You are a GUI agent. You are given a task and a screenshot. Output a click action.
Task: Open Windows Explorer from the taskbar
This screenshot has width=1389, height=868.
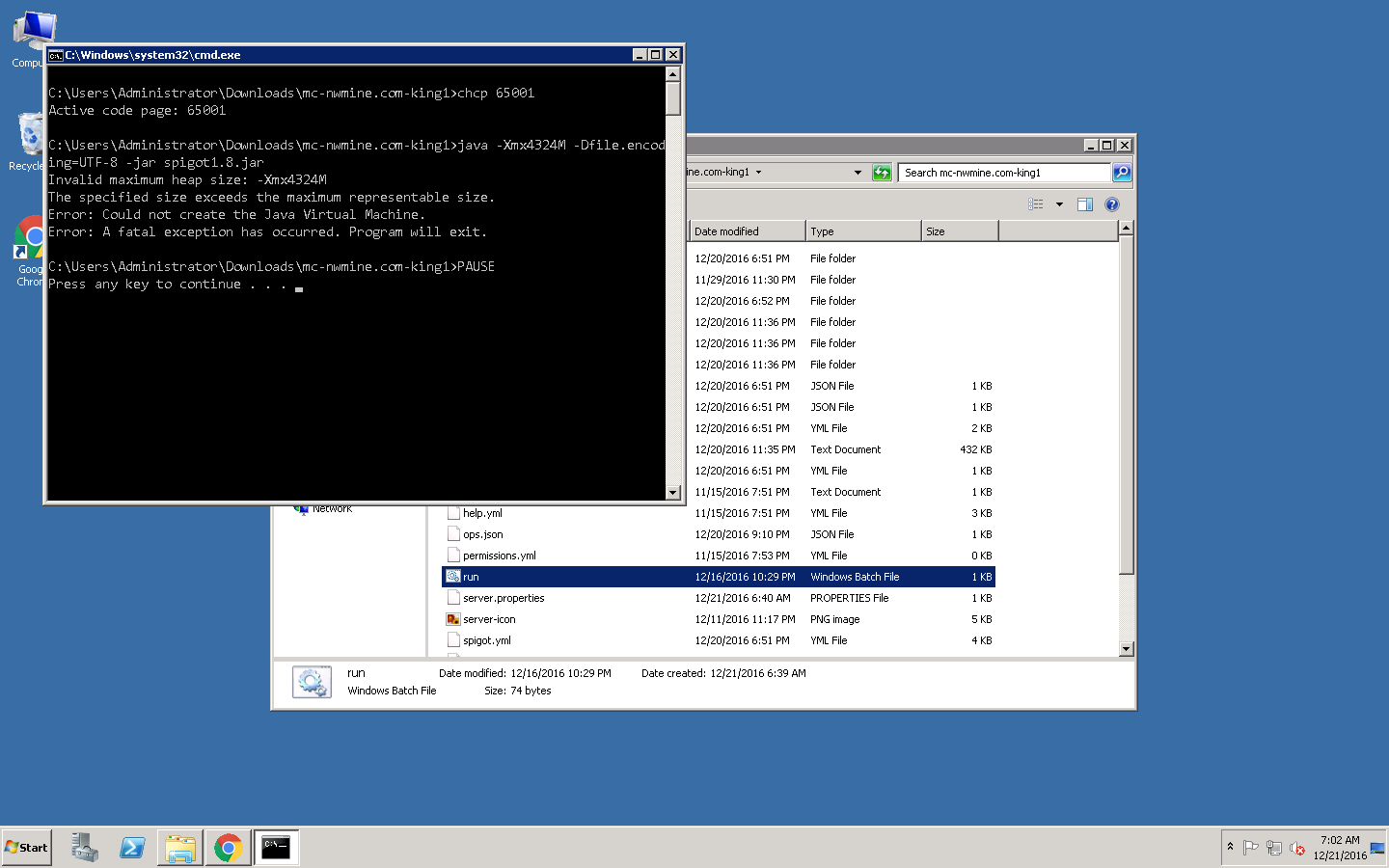click(179, 848)
